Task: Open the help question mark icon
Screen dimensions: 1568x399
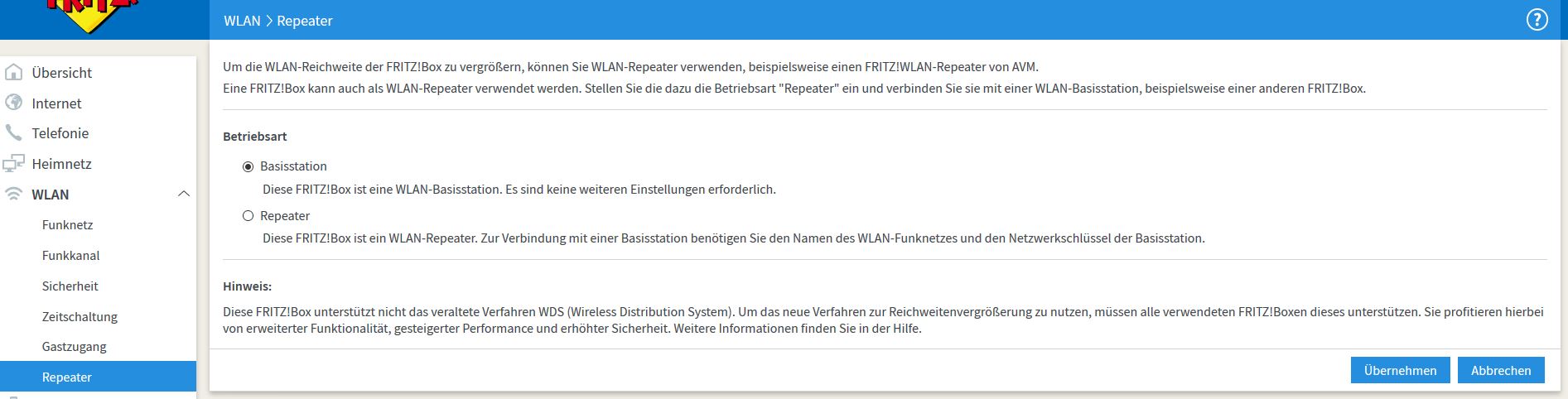Action: [x=1537, y=20]
